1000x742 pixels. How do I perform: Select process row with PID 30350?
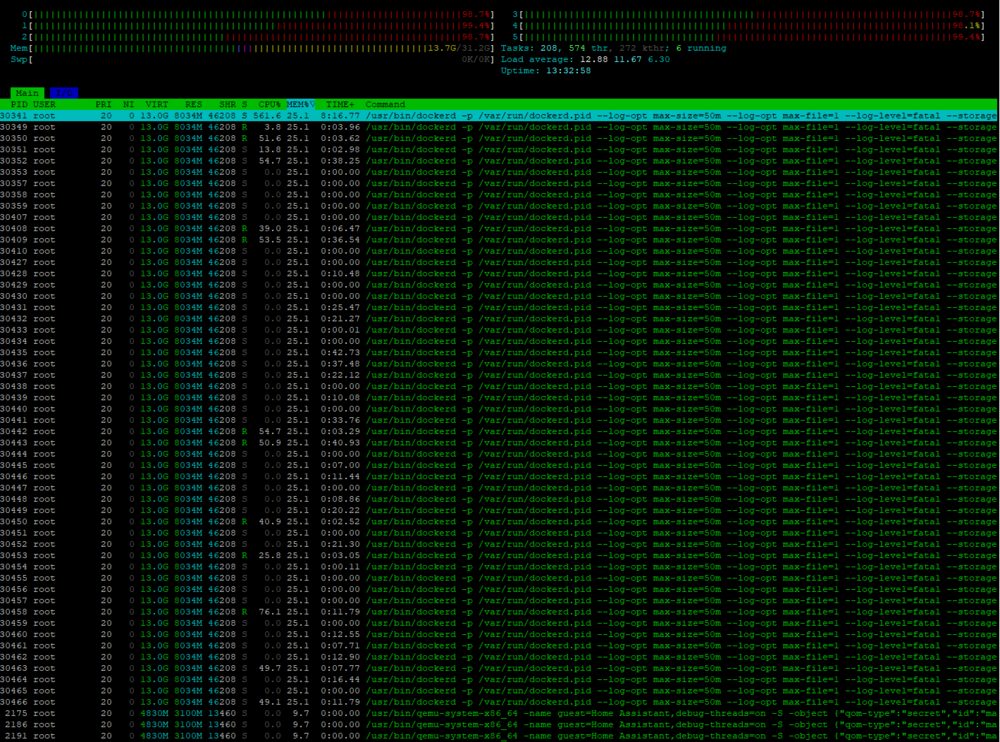[499, 138]
